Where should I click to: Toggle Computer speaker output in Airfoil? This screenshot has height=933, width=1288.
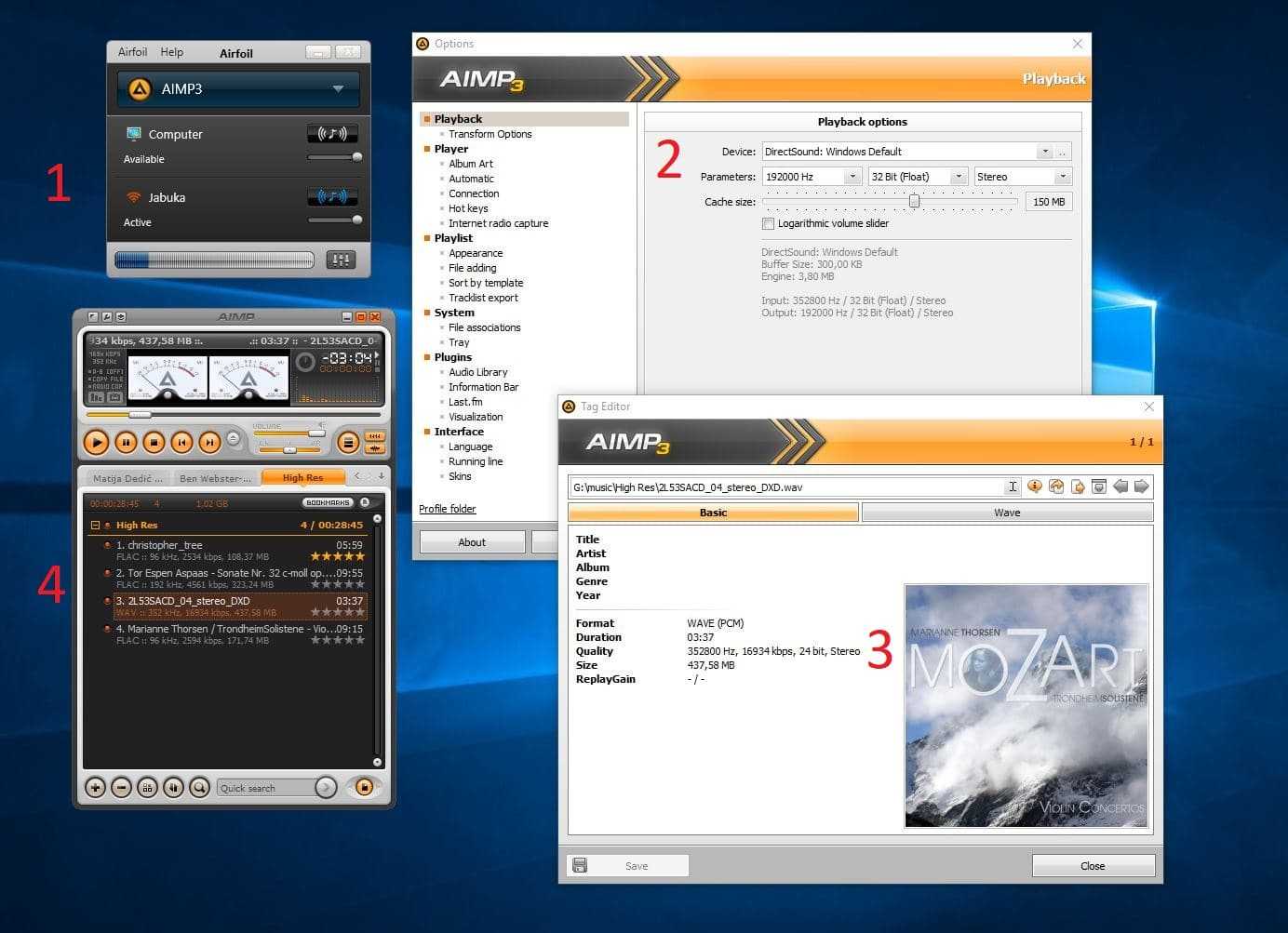(332, 134)
